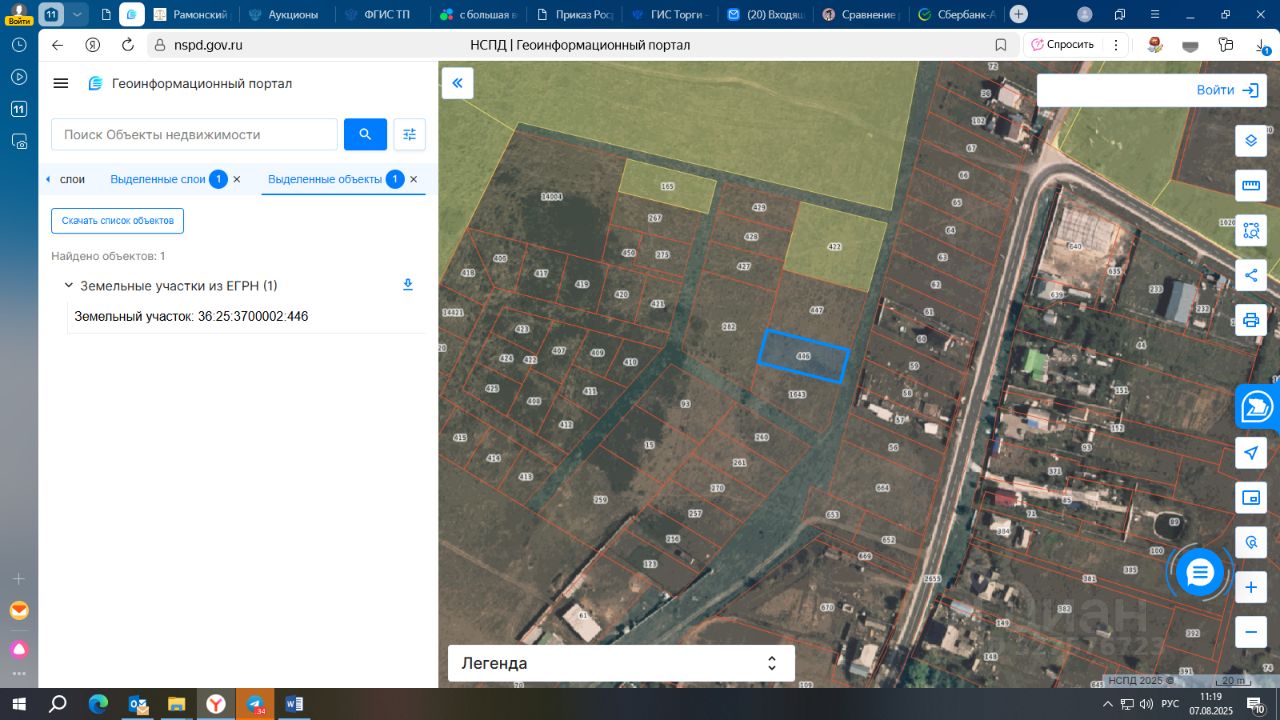Screen dimensions: 1280x720
Task: Switch to the Рамонский browser tab
Action: click(190, 14)
